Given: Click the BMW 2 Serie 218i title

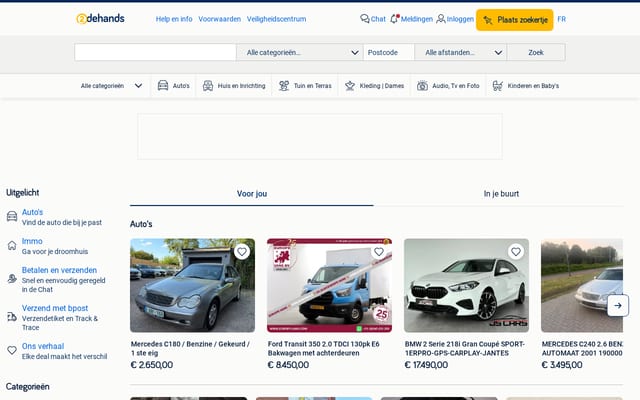Looking at the screenshot, I should (464, 349).
